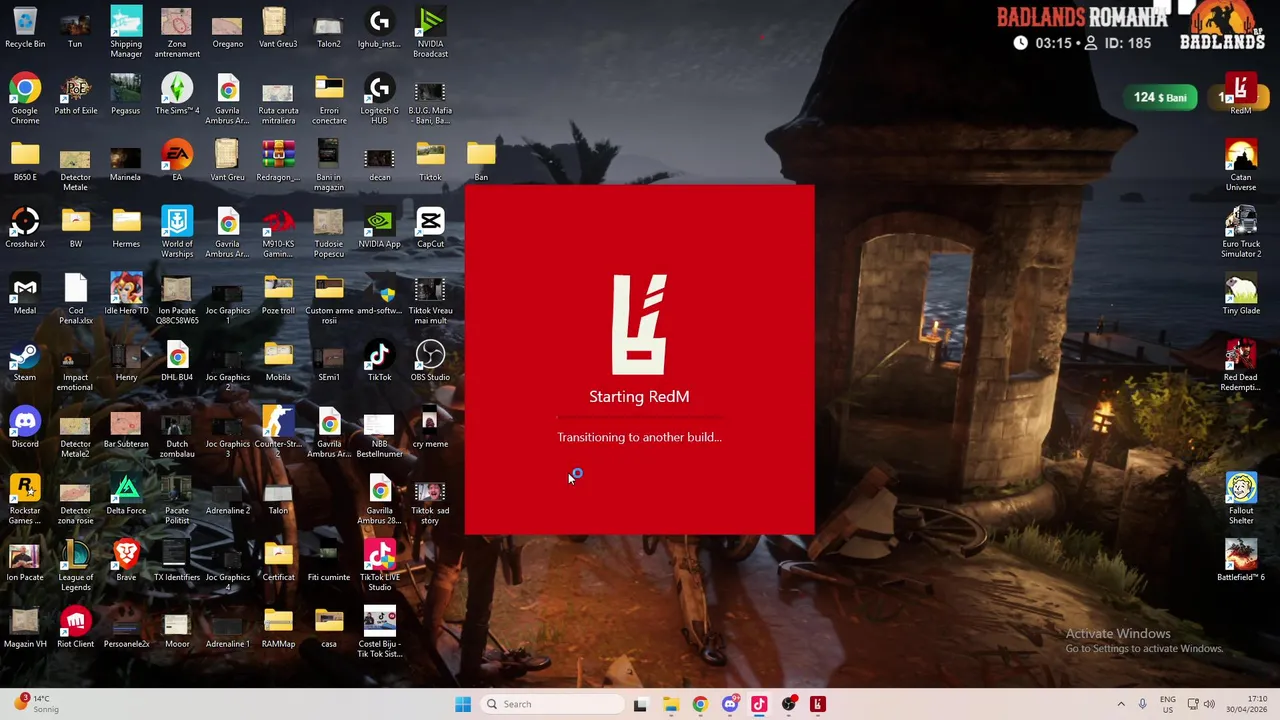Open the Redragon desktop icon
The height and width of the screenshot is (720, 1280).
278,160
